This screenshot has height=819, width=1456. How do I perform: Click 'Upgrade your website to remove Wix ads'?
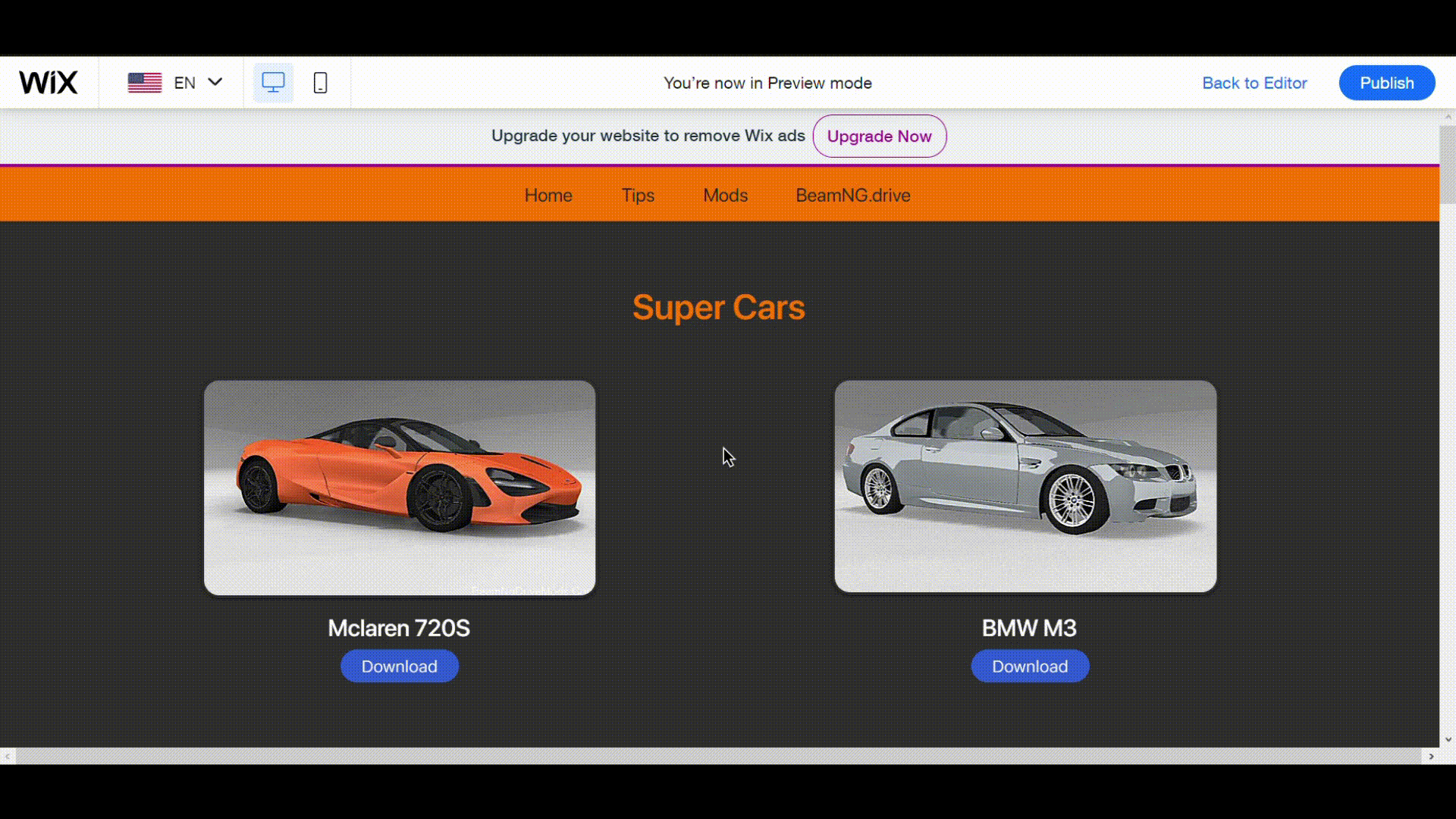click(648, 136)
